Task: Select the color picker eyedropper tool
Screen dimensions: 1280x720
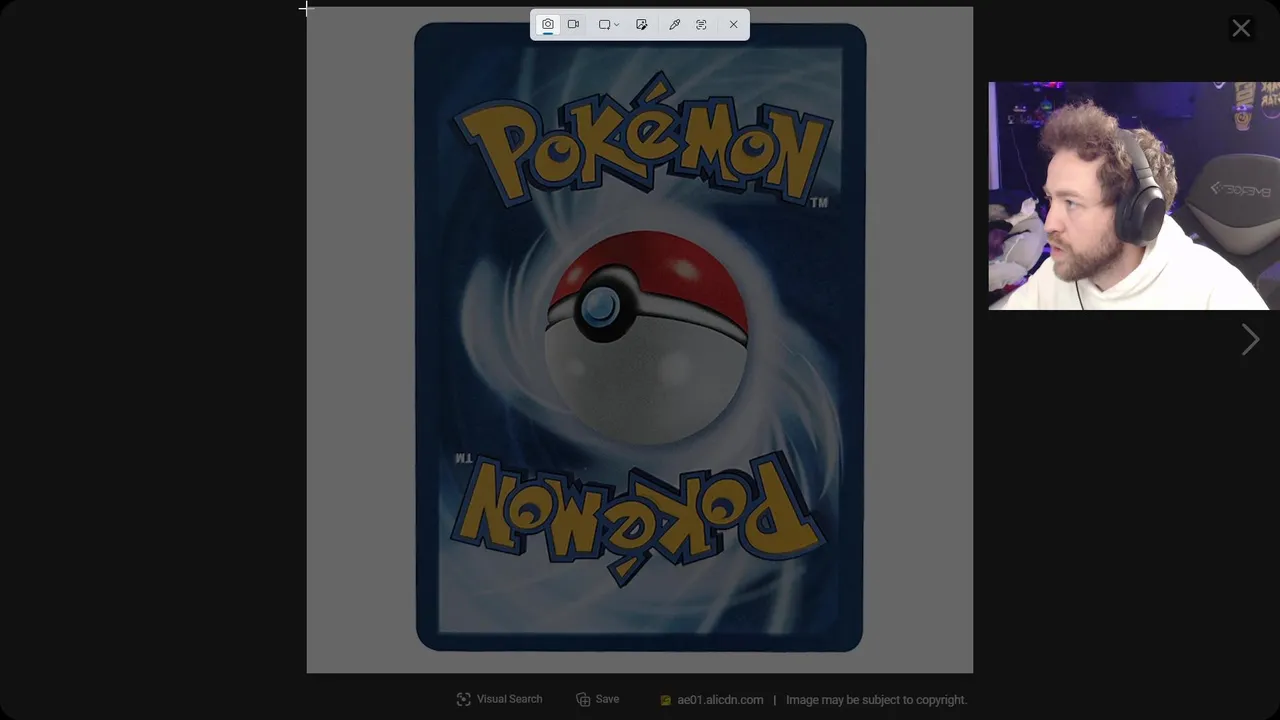Action: [x=674, y=24]
